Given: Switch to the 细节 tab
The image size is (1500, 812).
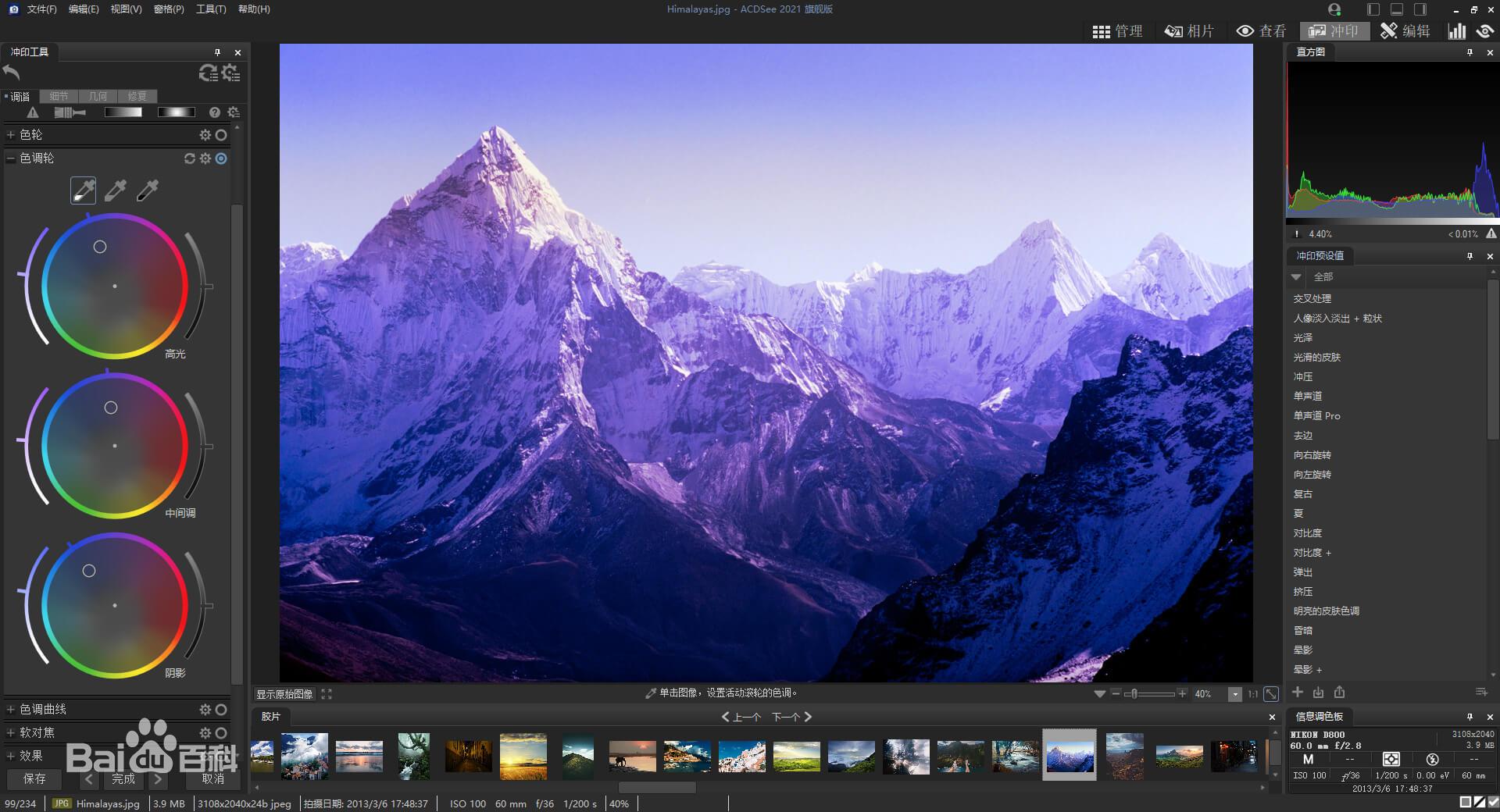Looking at the screenshot, I should (59, 96).
